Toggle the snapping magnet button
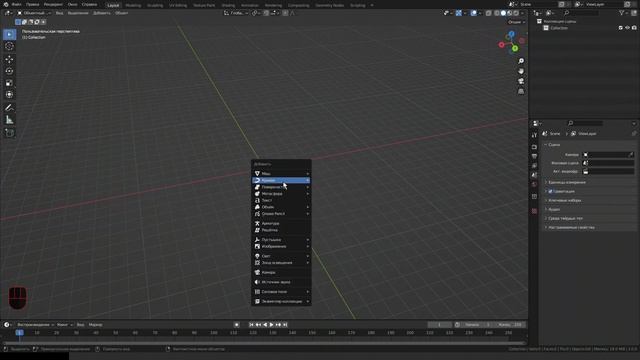Screen dimensions: 640x360 coord(266,13)
